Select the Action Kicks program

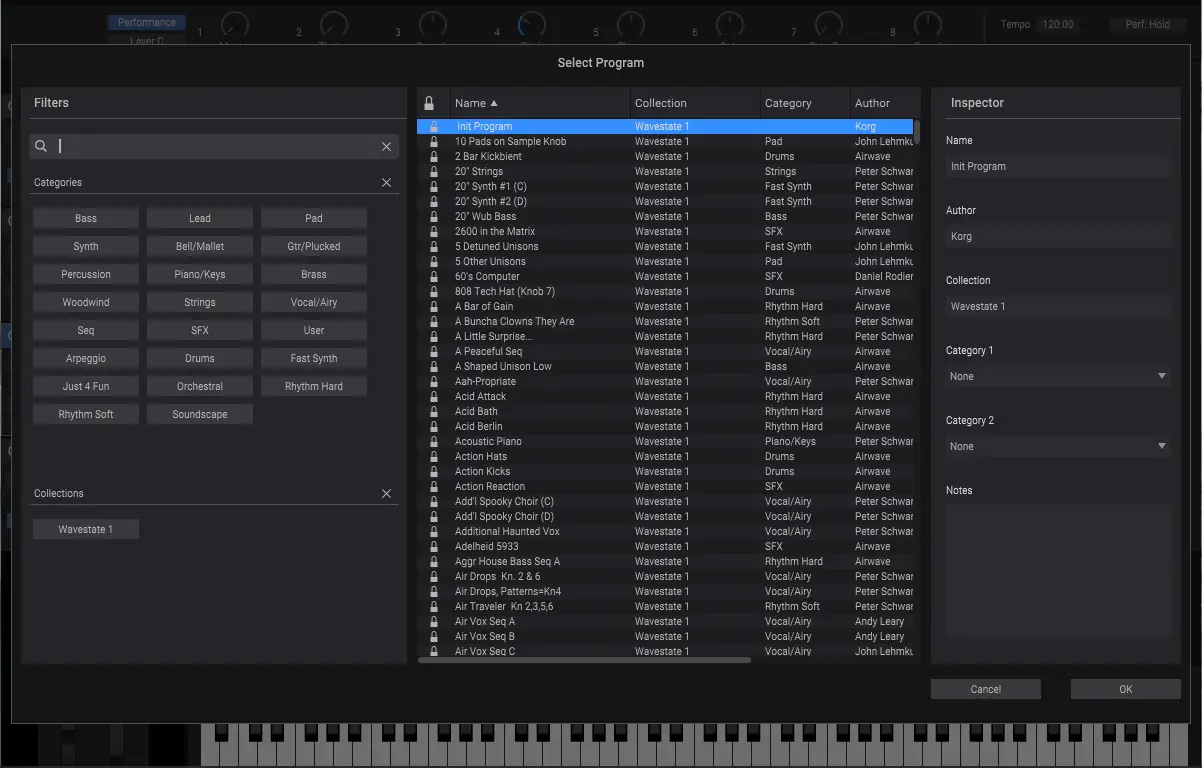pyautogui.click(x=665, y=472)
